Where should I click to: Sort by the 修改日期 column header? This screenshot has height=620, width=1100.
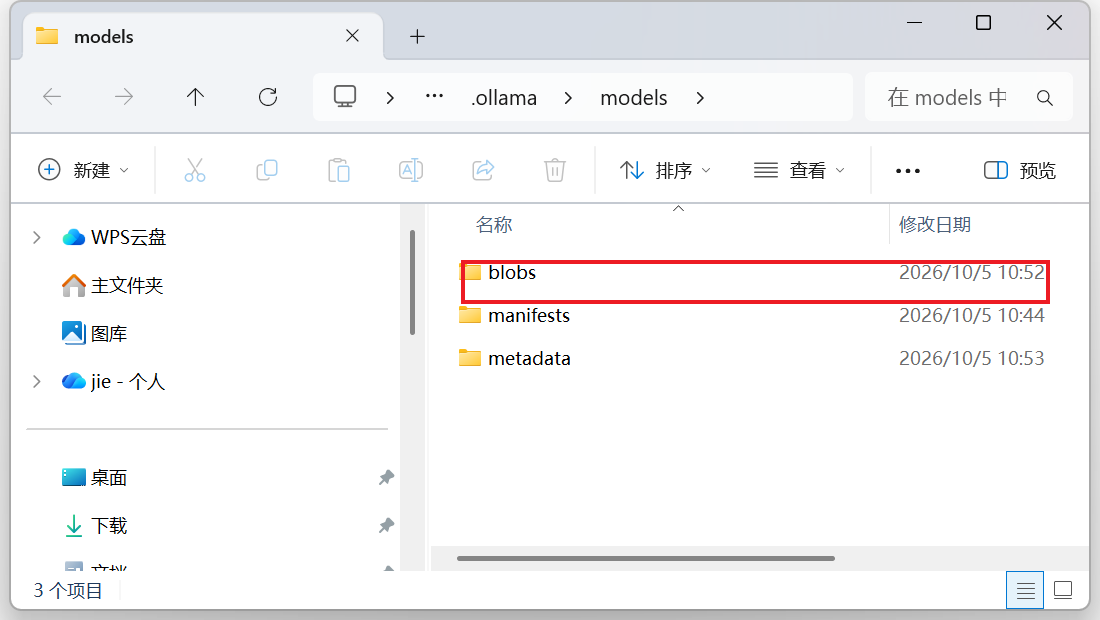934,224
